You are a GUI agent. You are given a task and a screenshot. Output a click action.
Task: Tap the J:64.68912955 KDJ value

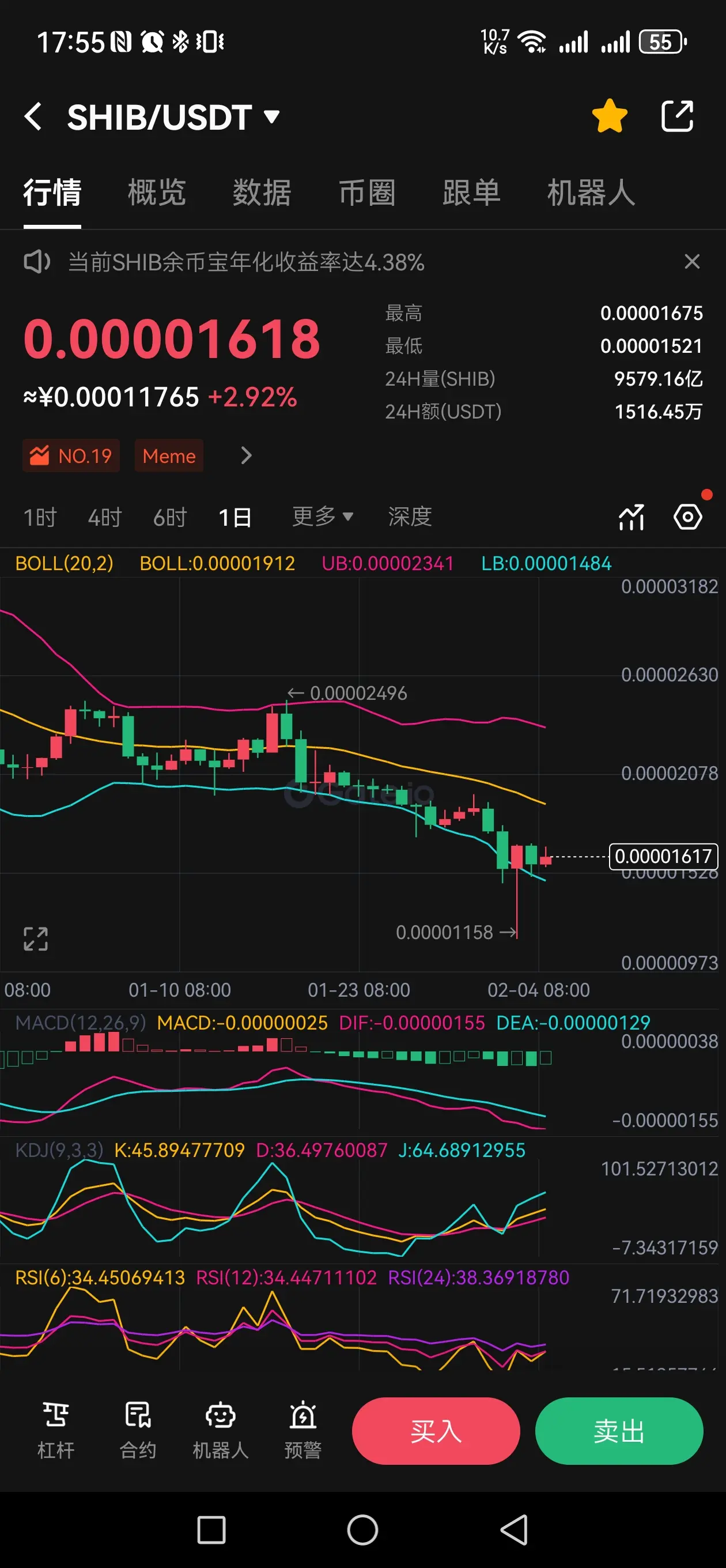coord(462,1150)
